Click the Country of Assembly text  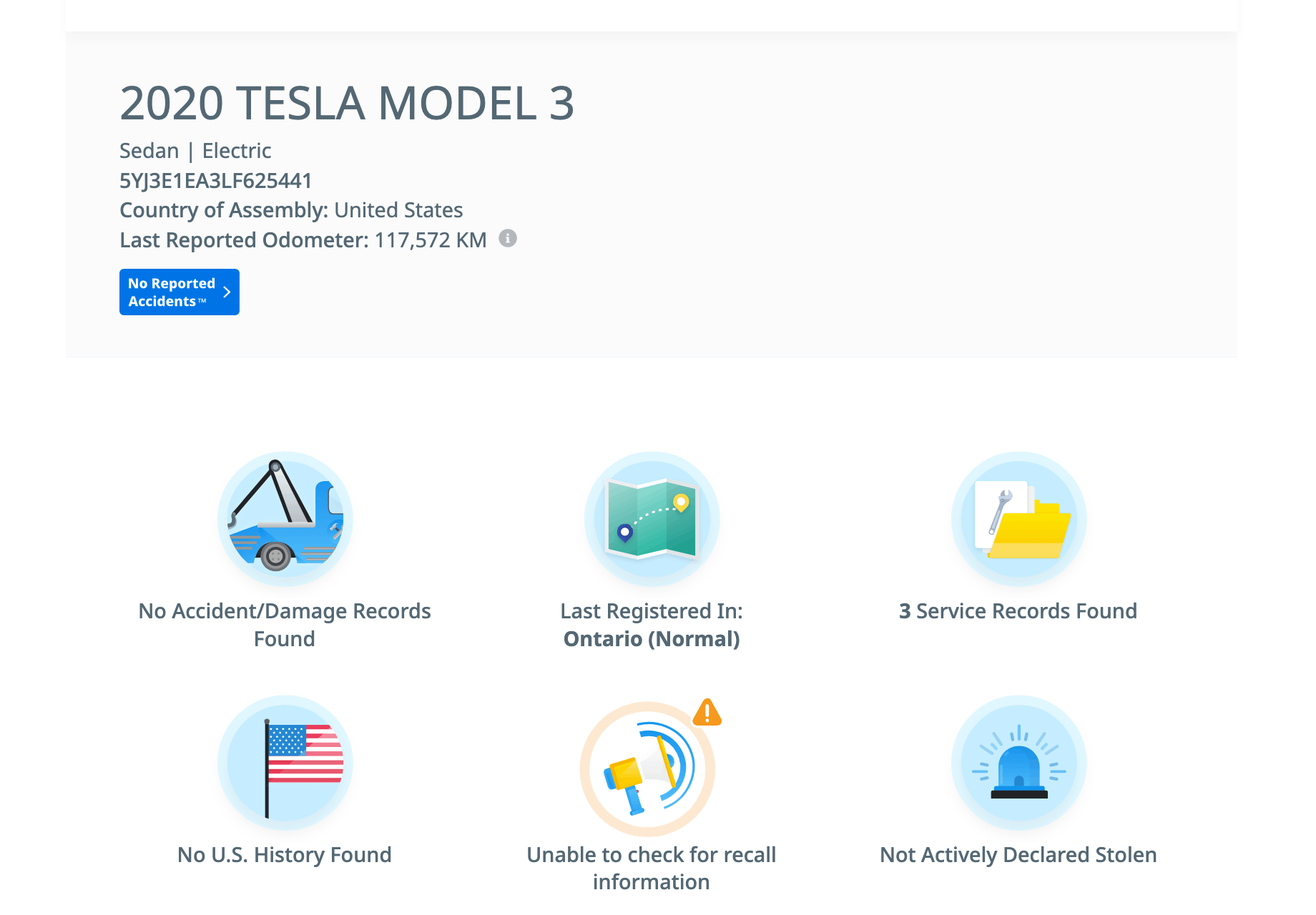[x=291, y=210]
